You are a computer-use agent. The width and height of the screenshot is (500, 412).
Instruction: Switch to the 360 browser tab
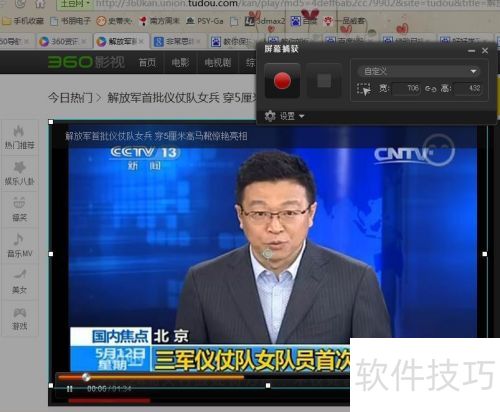point(63,42)
